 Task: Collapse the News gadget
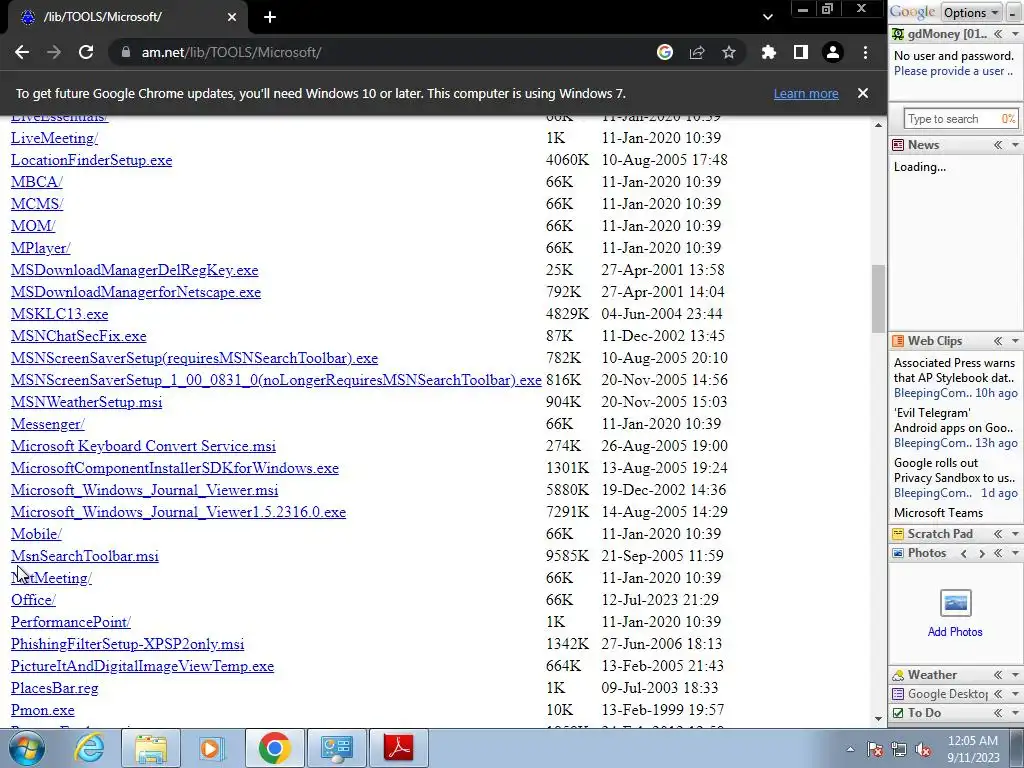click(998, 145)
